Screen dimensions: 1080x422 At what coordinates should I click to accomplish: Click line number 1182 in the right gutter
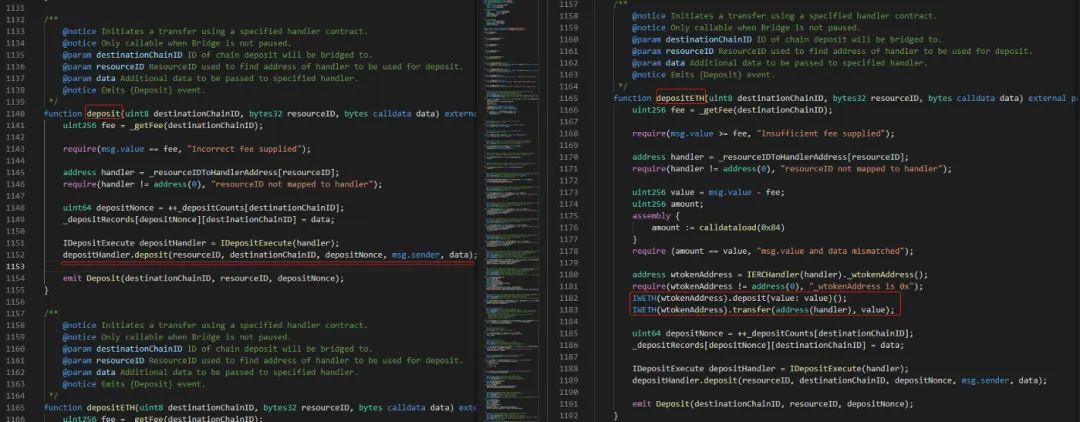(x=568, y=298)
